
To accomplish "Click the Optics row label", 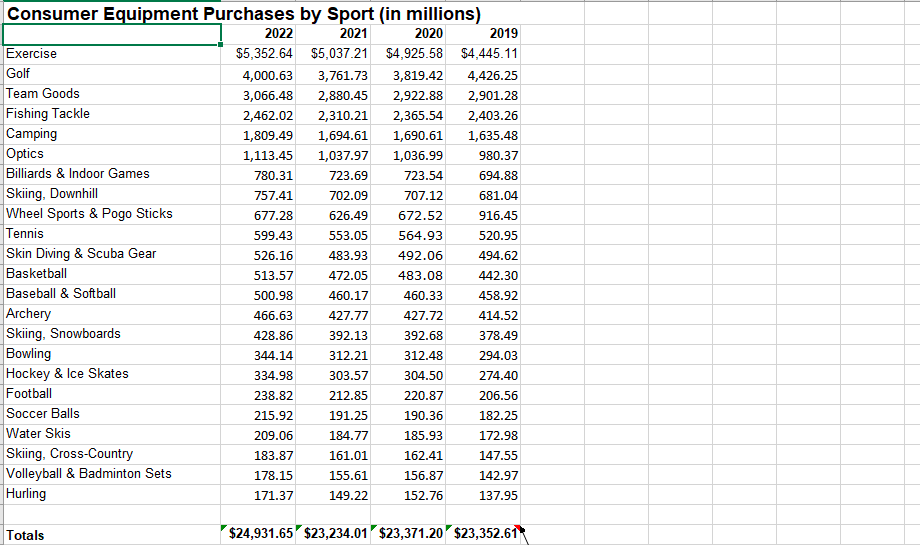I will coord(25,154).
